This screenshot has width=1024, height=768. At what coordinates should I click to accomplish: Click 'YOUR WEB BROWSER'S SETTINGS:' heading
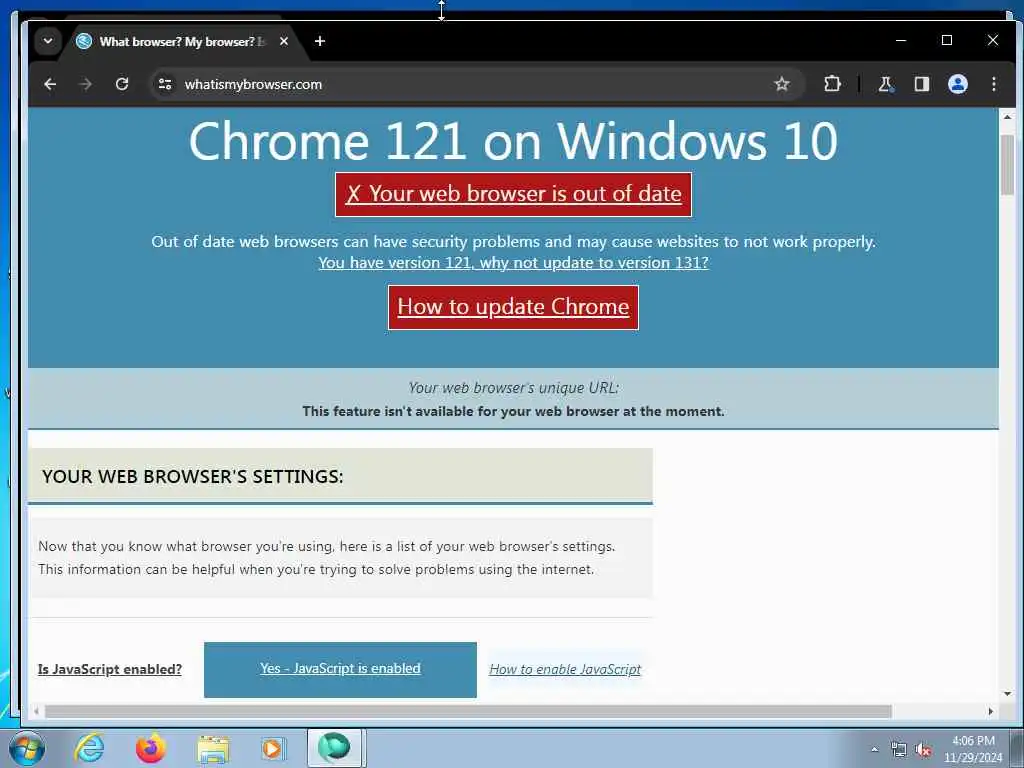(193, 477)
